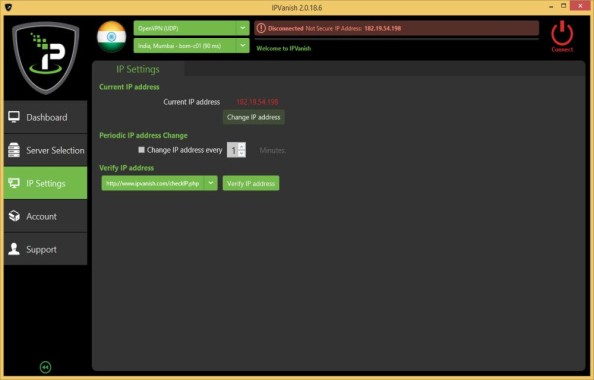The image size is (594, 380).
Task: Maximize the IPVanish window
Action: click(x=564, y=6)
